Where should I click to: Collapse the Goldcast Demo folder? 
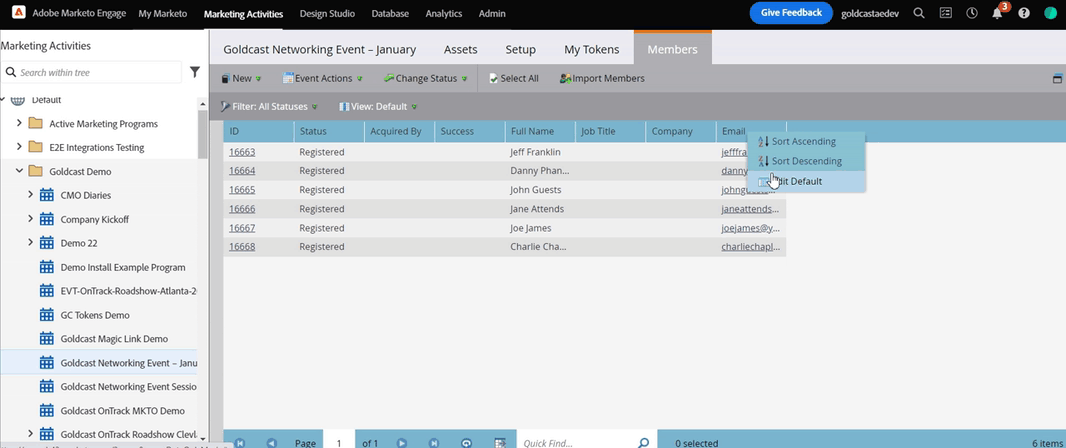pos(19,171)
